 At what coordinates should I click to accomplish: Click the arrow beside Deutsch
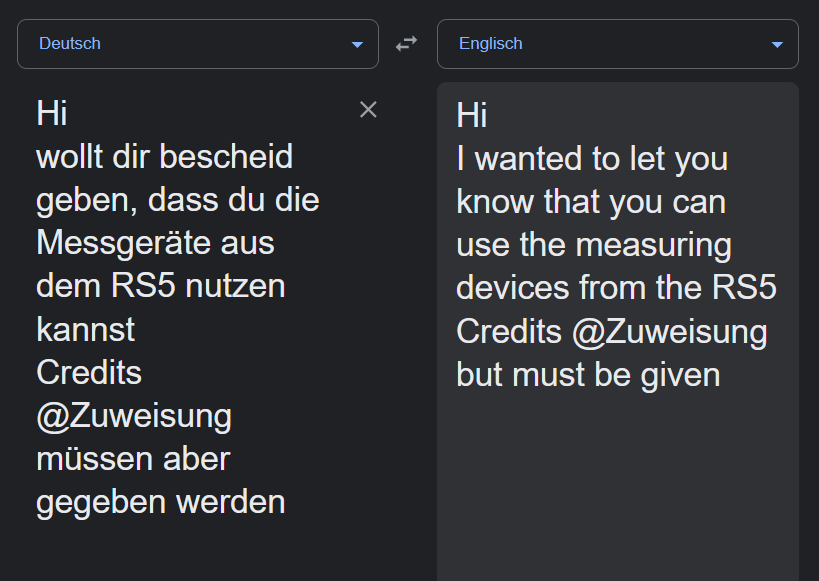click(358, 45)
